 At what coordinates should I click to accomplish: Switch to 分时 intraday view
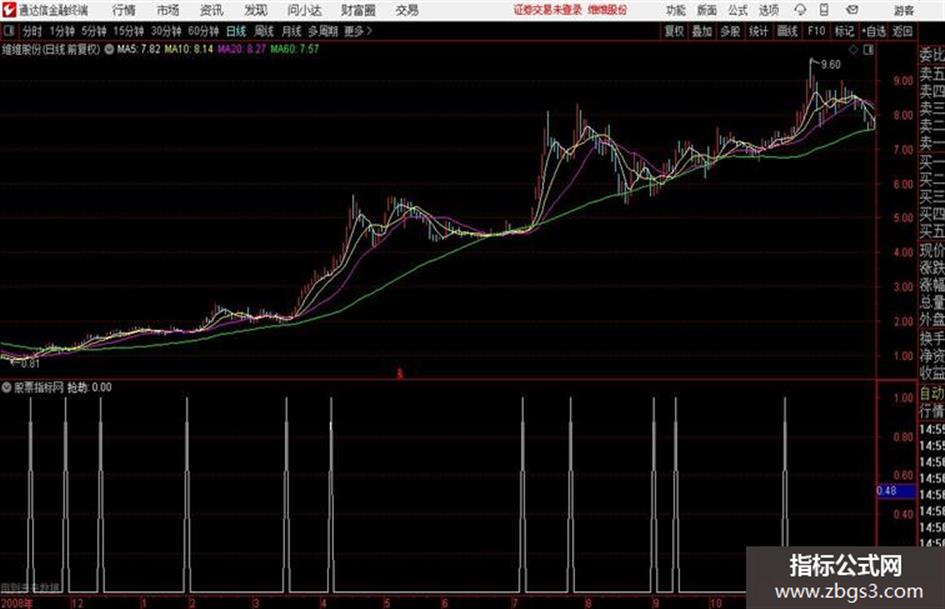pos(32,31)
